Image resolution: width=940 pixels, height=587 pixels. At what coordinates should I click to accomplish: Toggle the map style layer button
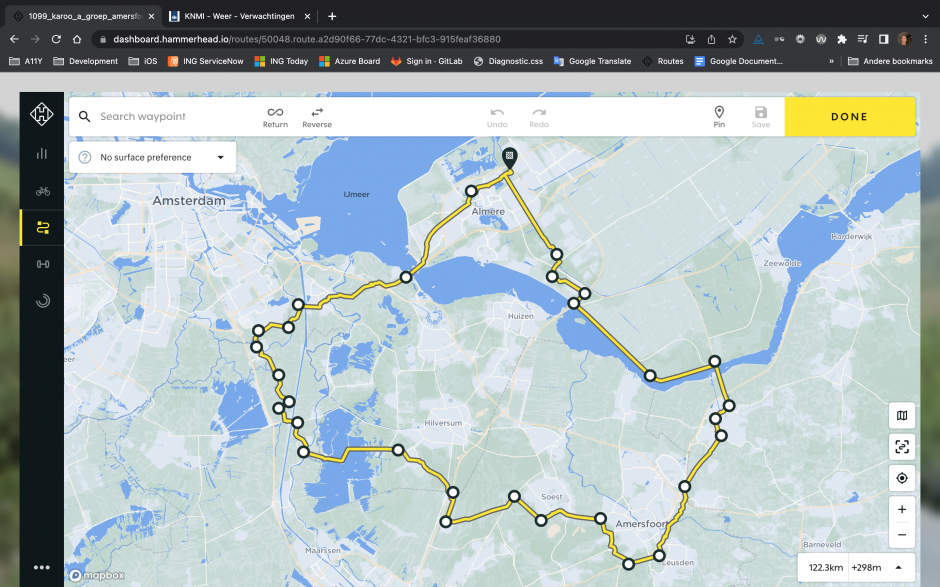[902, 416]
